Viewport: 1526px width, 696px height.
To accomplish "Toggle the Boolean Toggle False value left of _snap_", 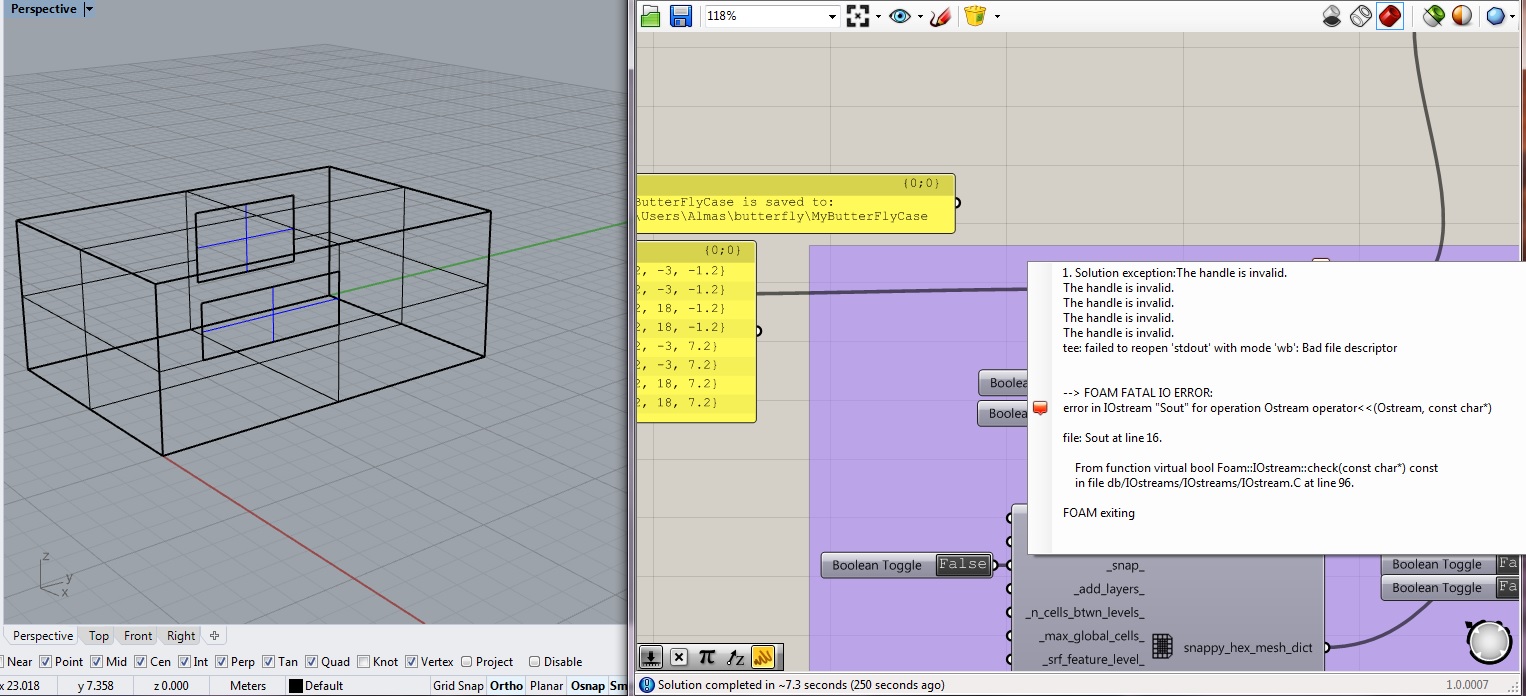I will coord(962,565).
